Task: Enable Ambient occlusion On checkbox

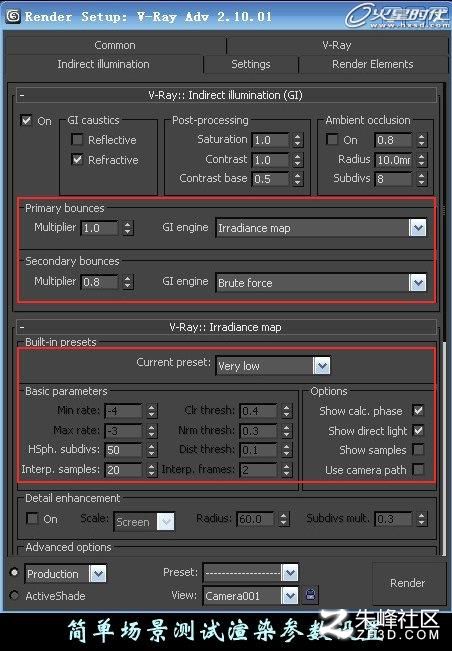Action: (332, 140)
